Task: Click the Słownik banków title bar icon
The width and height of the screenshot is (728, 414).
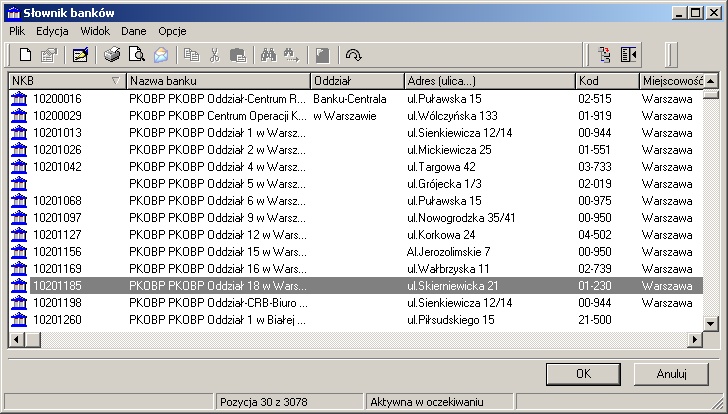Action: [14, 13]
